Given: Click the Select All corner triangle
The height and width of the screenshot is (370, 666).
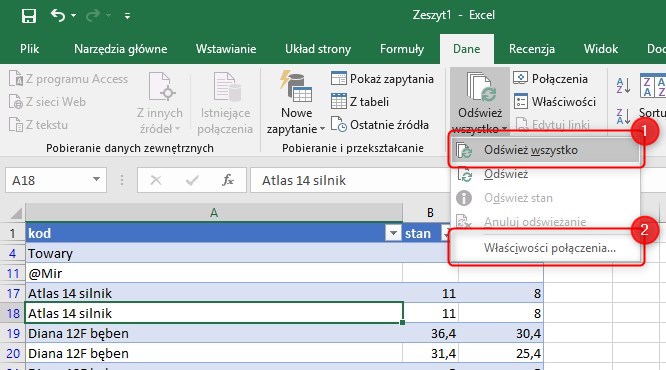Looking at the screenshot, I should 16,212.
